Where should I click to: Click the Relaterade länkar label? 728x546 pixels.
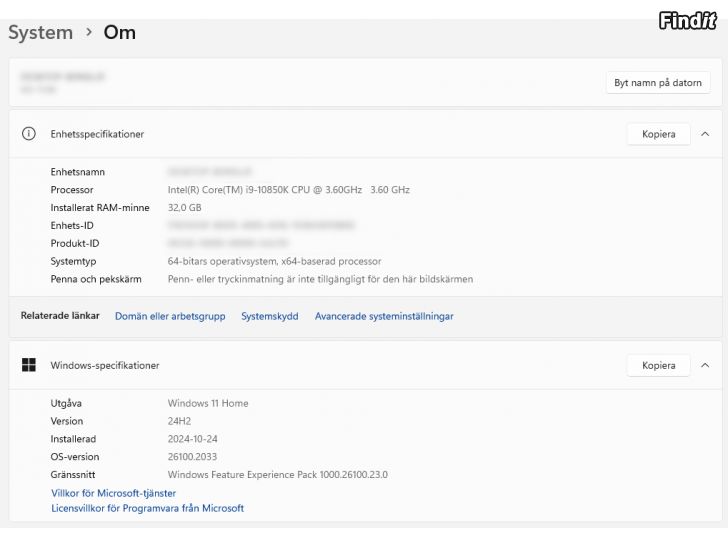tap(60, 316)
